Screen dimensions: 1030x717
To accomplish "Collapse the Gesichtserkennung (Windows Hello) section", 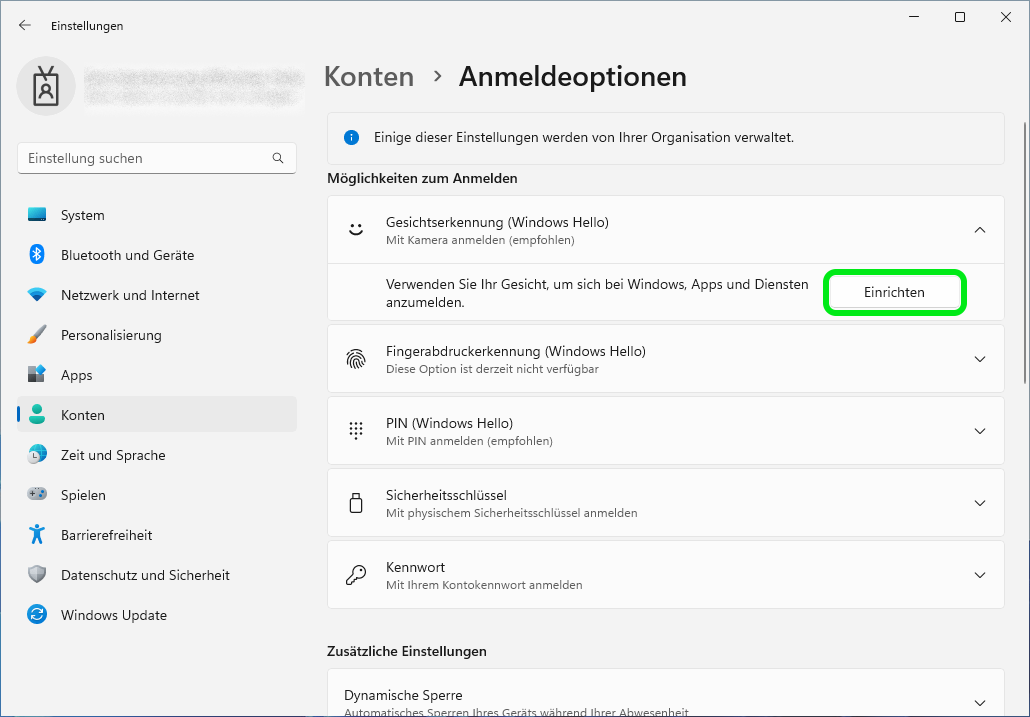I will (x=980, y=230).
